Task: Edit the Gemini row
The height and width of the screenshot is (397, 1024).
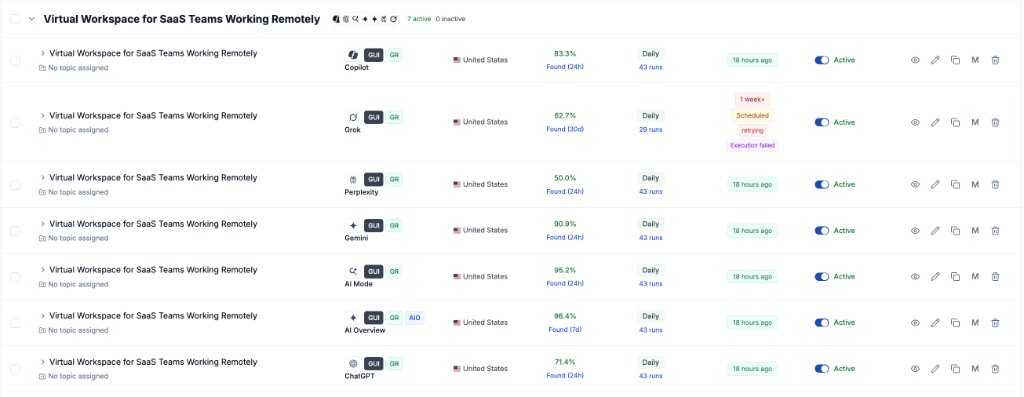Action: pyautogui.click(x=935, y=230)
